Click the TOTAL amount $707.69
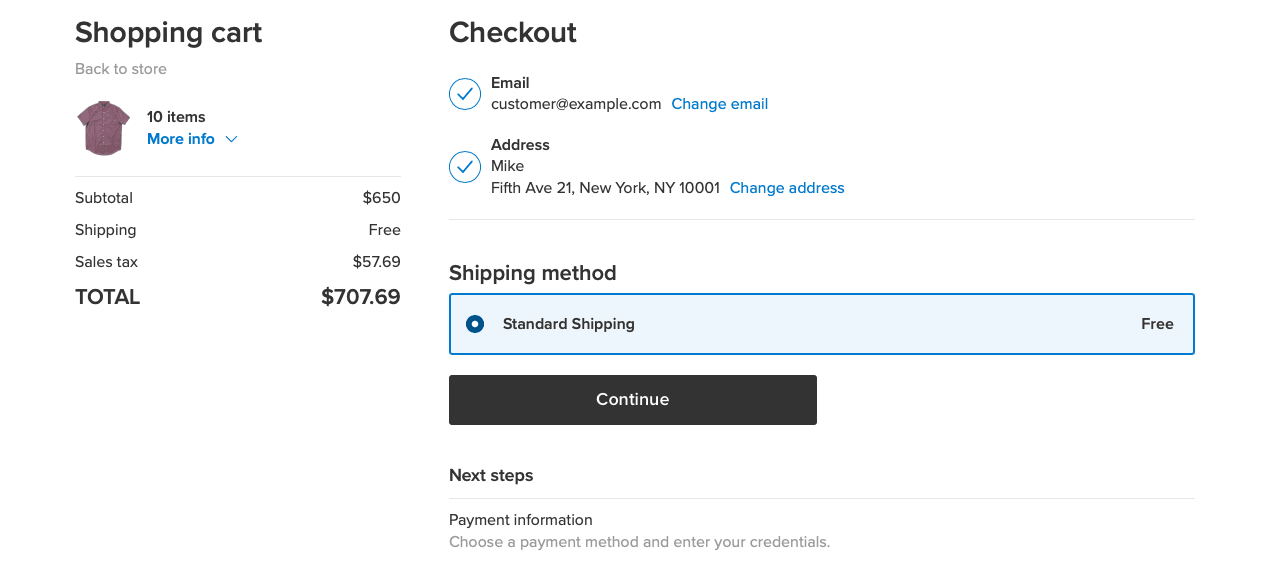The height and width of the screenshot is (576, 1267). pyautogui.click(x=360, y=296)
